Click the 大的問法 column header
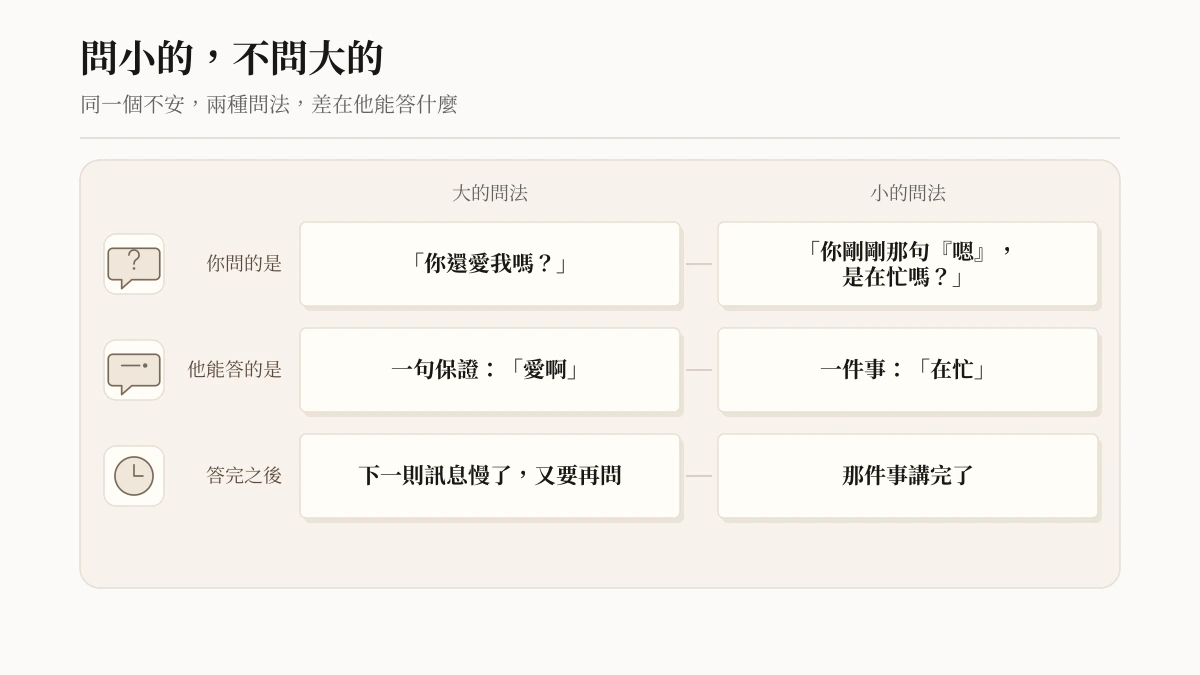Screen dimensions: 1200x675 490,193
